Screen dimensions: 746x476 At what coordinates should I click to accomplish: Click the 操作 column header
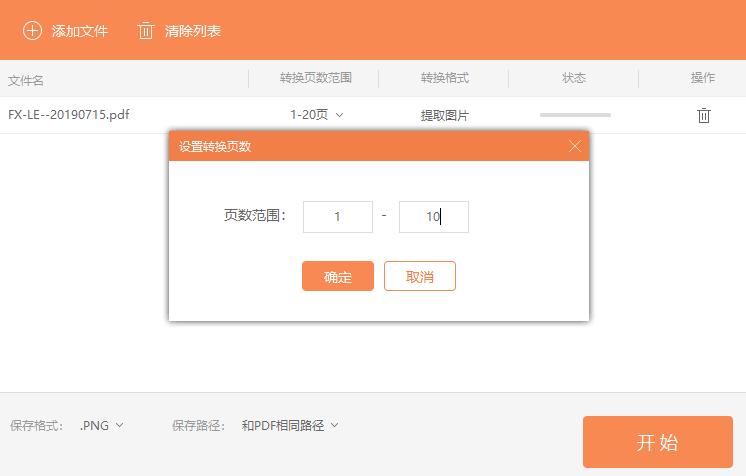pyautogui.click(x=703, y=78)
